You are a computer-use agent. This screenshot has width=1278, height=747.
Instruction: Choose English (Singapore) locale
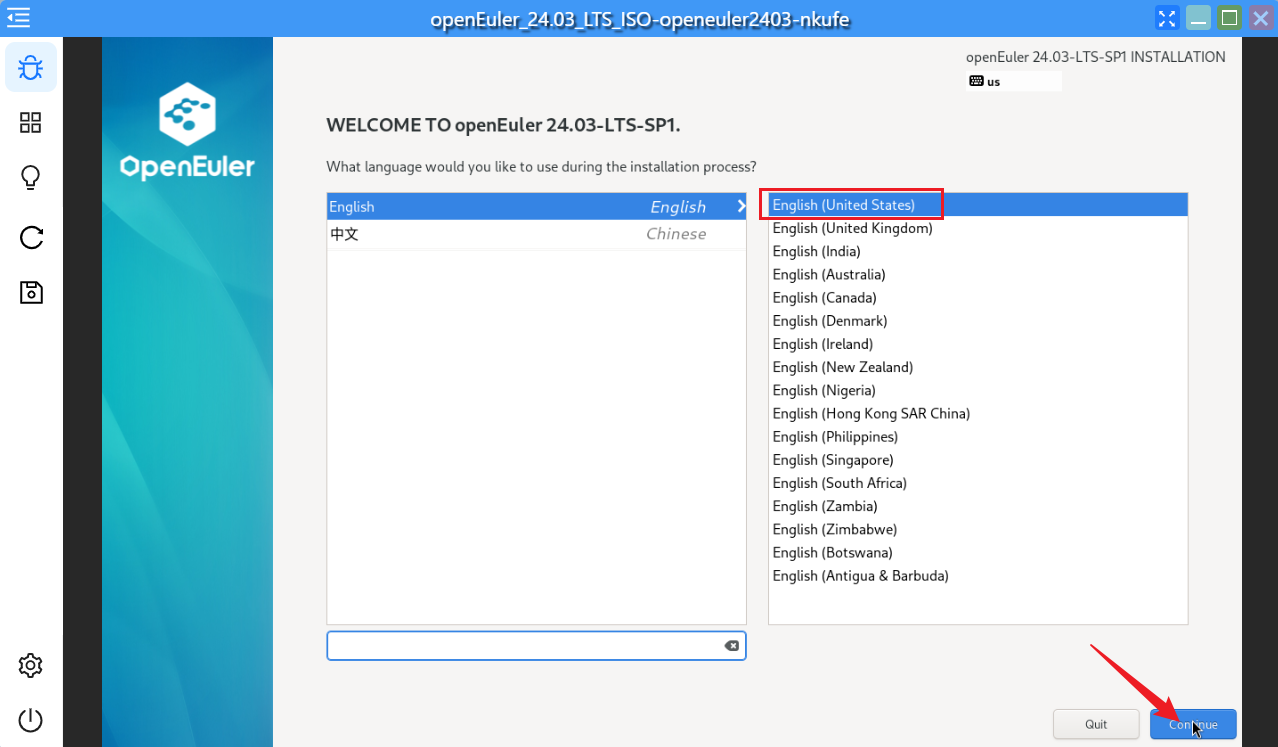point(978,460)
